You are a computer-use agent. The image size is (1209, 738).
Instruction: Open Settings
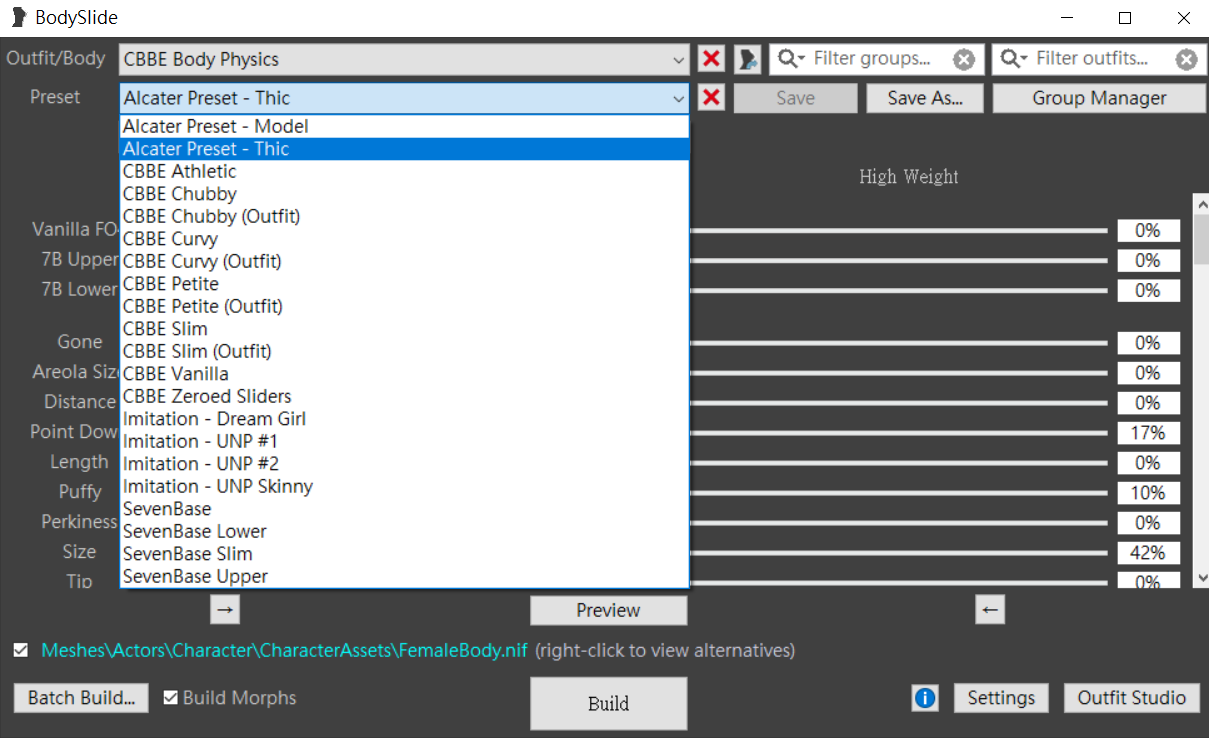point(1001,698)
